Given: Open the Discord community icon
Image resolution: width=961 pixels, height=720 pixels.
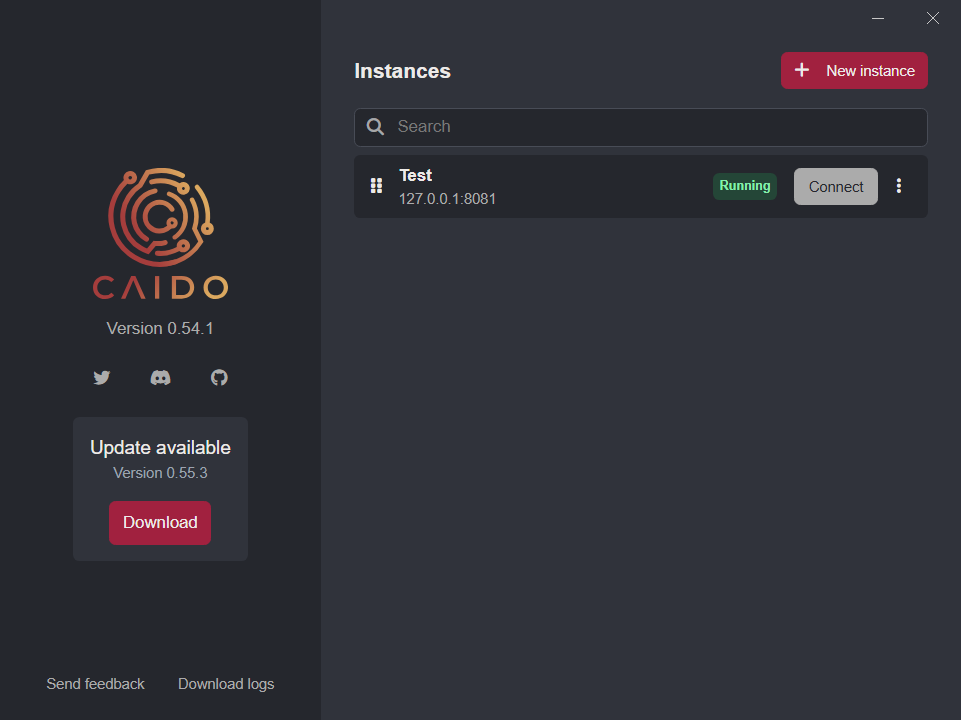Looking at the screenshot, I should point(160,378).
